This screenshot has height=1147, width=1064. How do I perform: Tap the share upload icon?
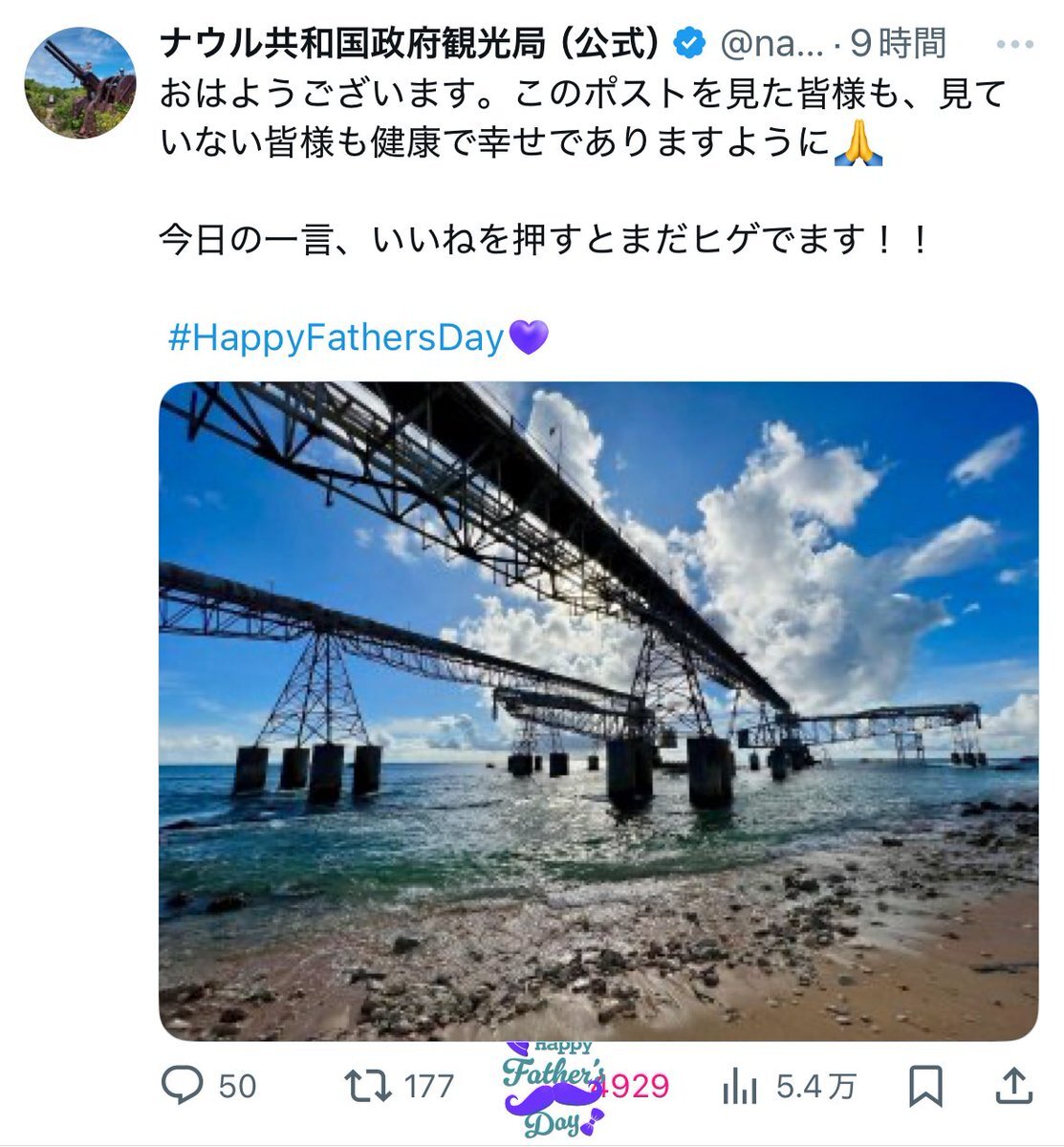tap(1015, 1085)
